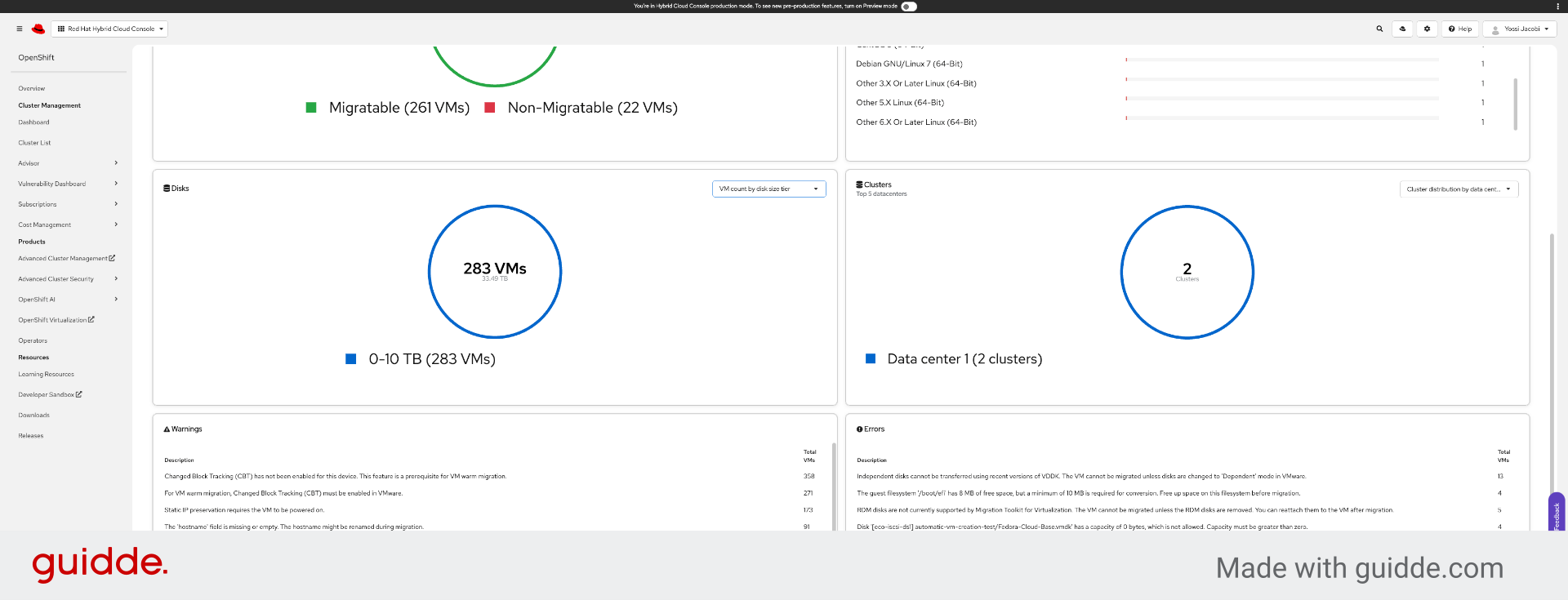Open OpenShift Virtualization external link
Image resolution: width=1568 pixels, height=600 pixels.
pos(56,320)
